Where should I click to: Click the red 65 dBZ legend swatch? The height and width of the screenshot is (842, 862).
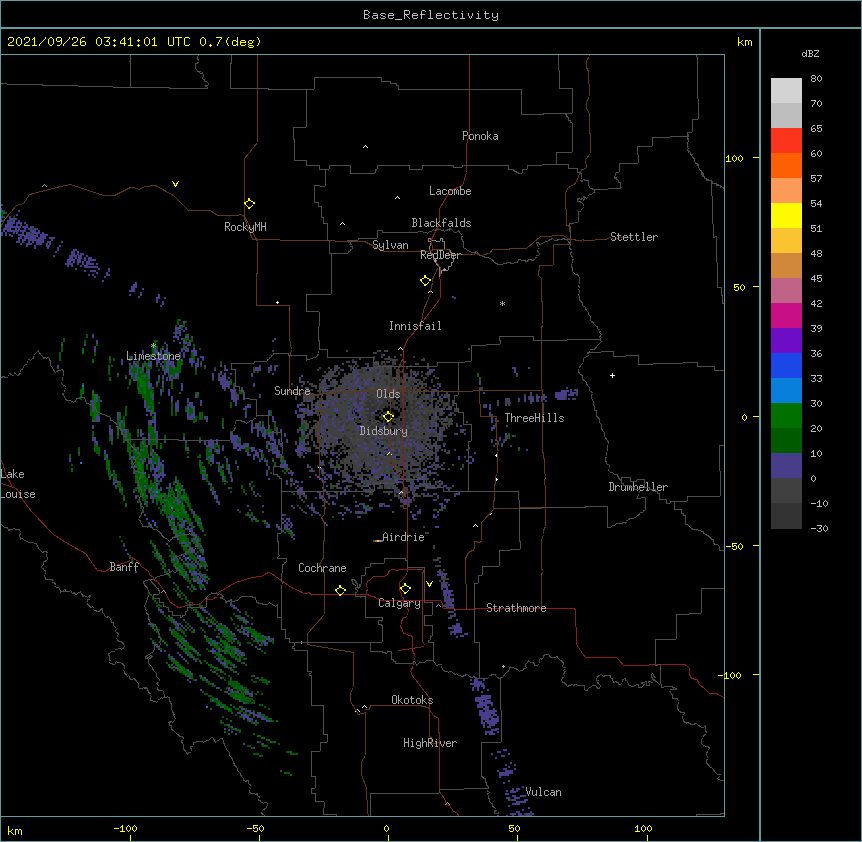786,140
